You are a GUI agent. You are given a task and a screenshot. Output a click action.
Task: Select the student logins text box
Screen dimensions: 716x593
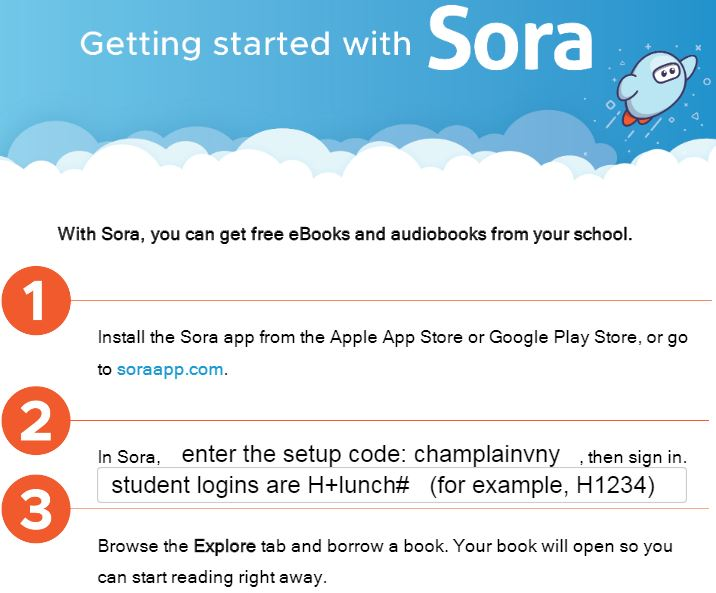coord(391,485)
